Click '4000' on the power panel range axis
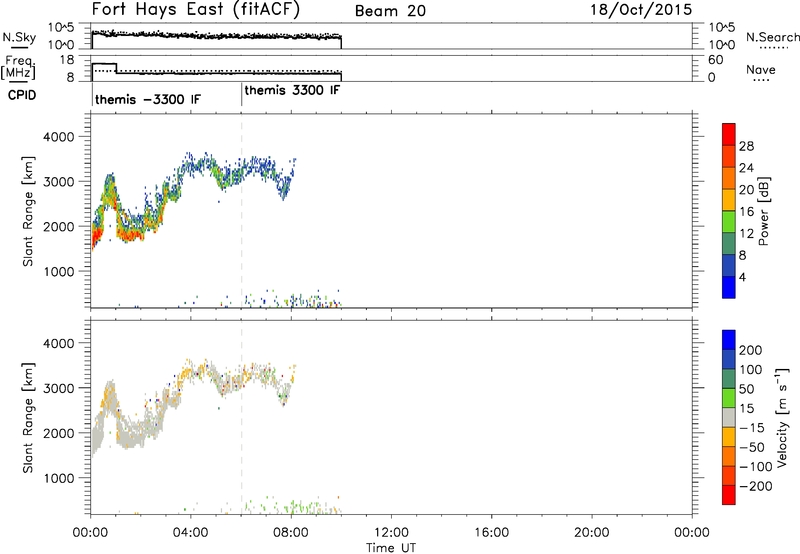Viewport: 800px width, 554px height. tap(58, 137)
